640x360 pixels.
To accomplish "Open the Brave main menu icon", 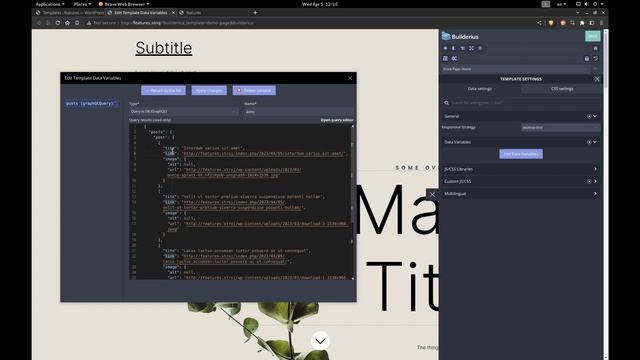I will [x=601, y=23].
